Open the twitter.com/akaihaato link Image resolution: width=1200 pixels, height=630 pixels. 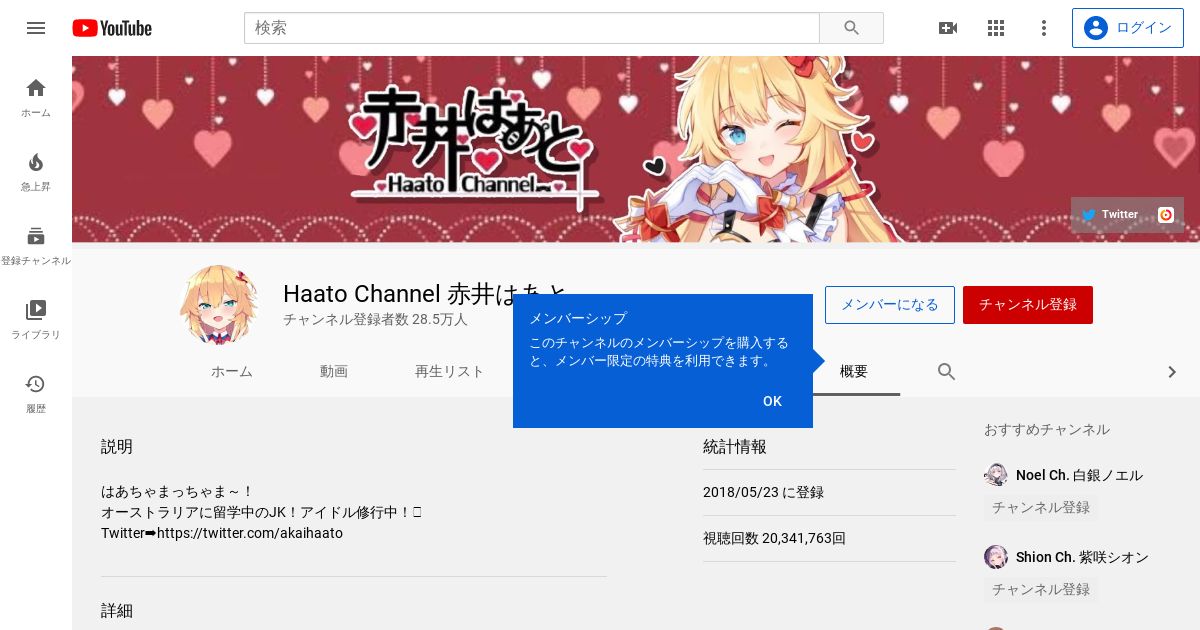(x=250, y=533)
